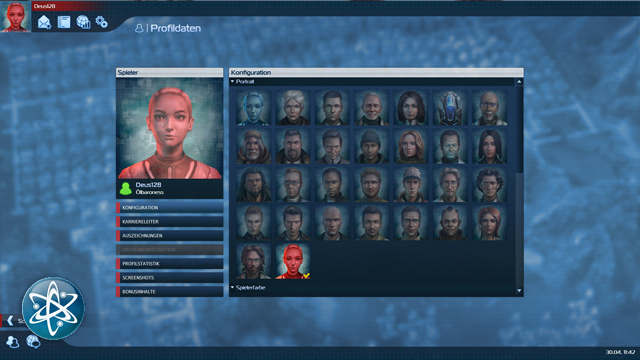Click the profile silhouette icon beside Profildaten
The width and height of the screenshot is (640, 360).
point(139,28)
